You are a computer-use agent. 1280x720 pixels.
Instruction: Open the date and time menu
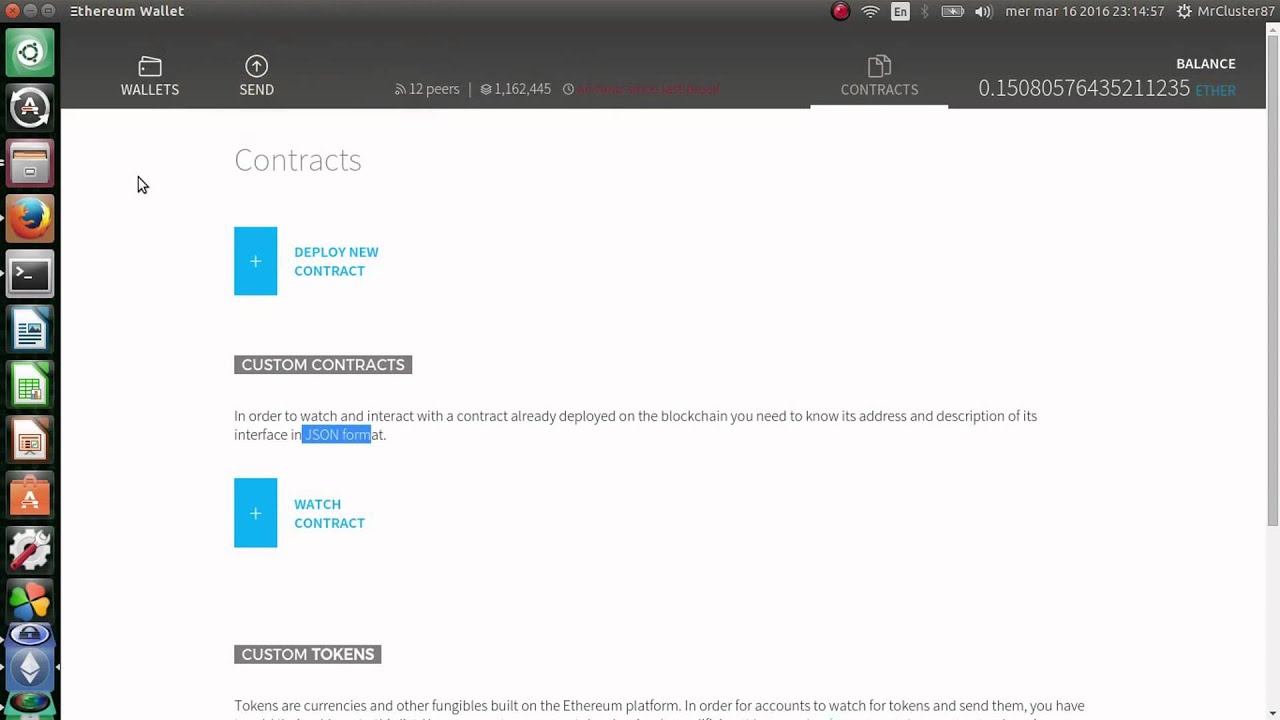click(x=1085, y=11)
